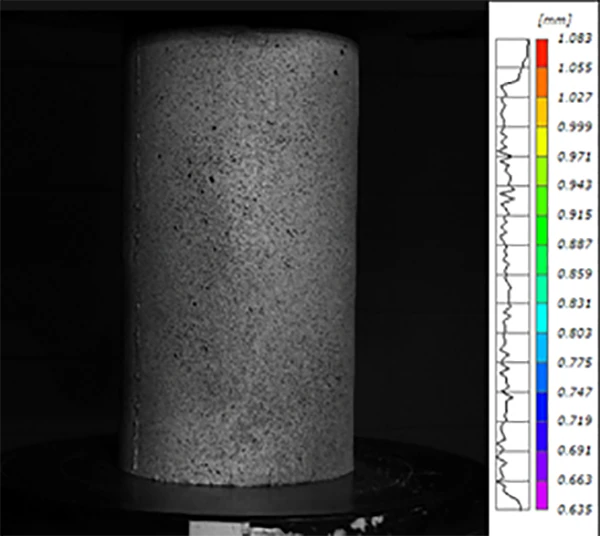The height and width of the screenshot is (536, 600).
Task: Click the histogram profile beside the color bar
Action: [513, 274]
